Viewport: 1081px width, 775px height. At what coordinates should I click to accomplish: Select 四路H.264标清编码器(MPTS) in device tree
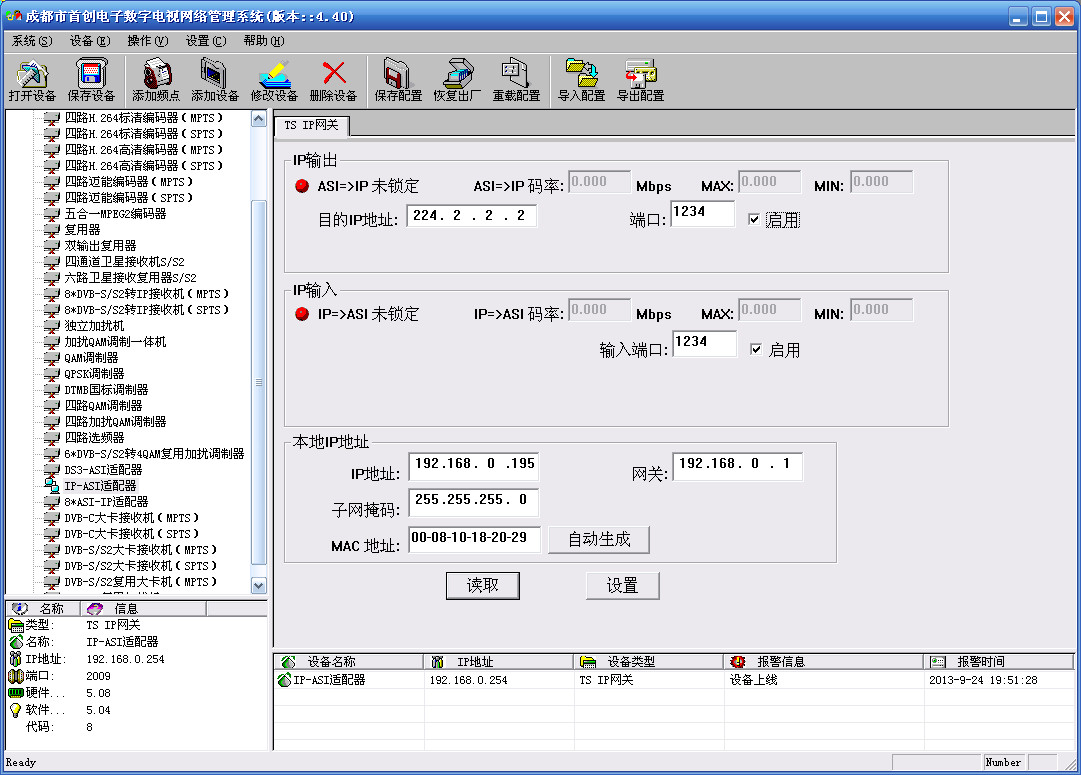click(143, 118)
